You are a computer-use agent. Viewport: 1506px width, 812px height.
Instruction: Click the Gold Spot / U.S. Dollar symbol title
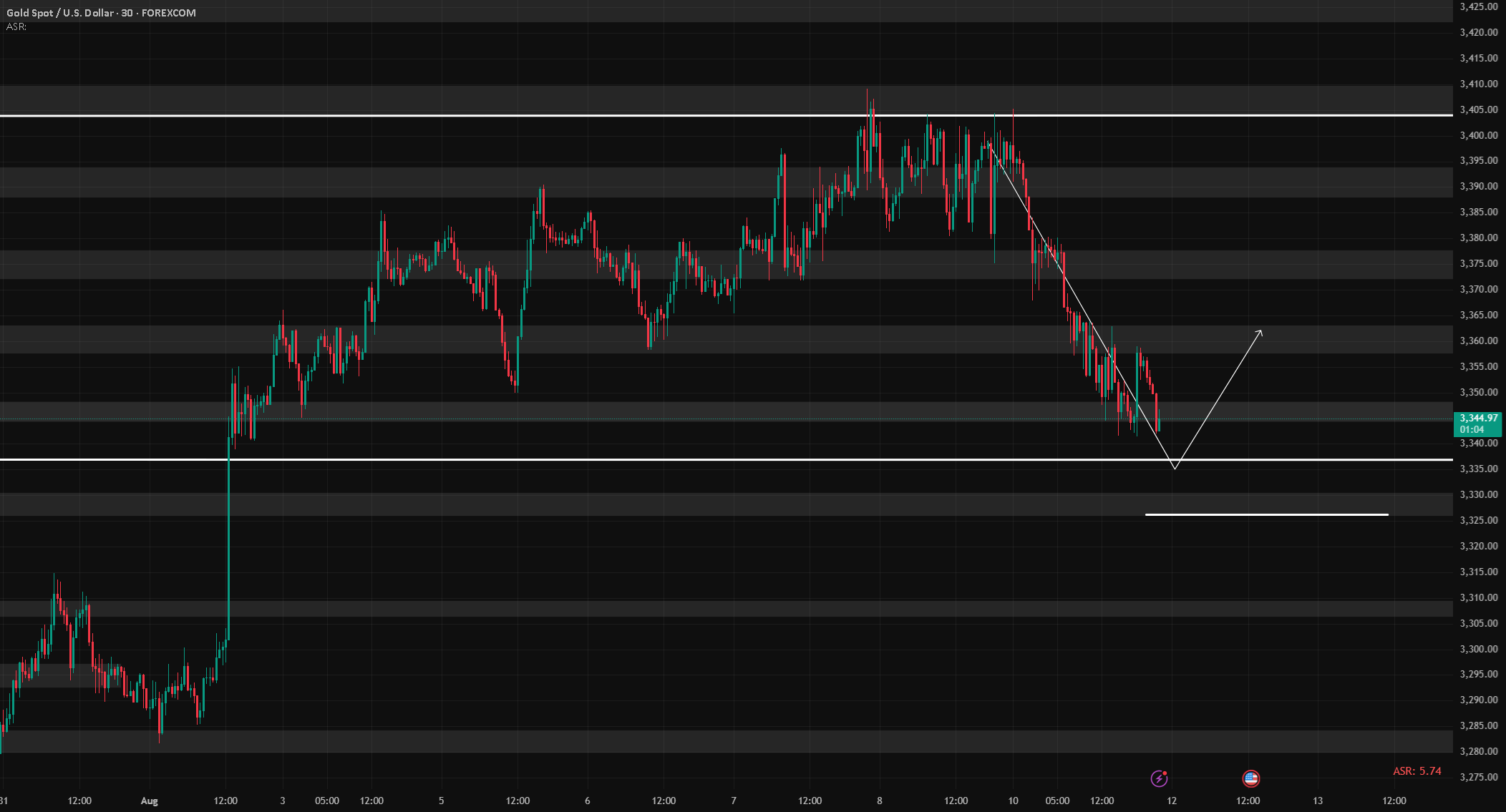[x=61, y=13]
